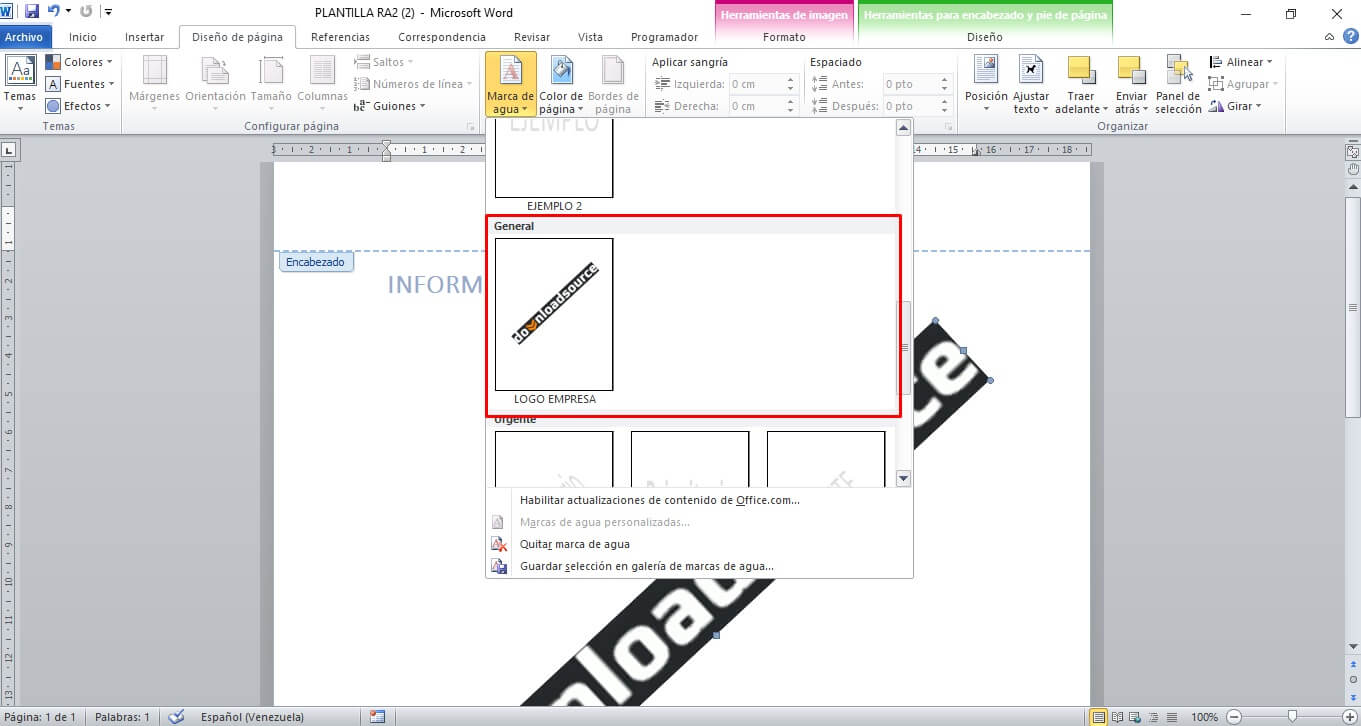Open the Guiones hyphenation dropdown
This screenshot has height=726, width=1361.
[x=390, y=106]
